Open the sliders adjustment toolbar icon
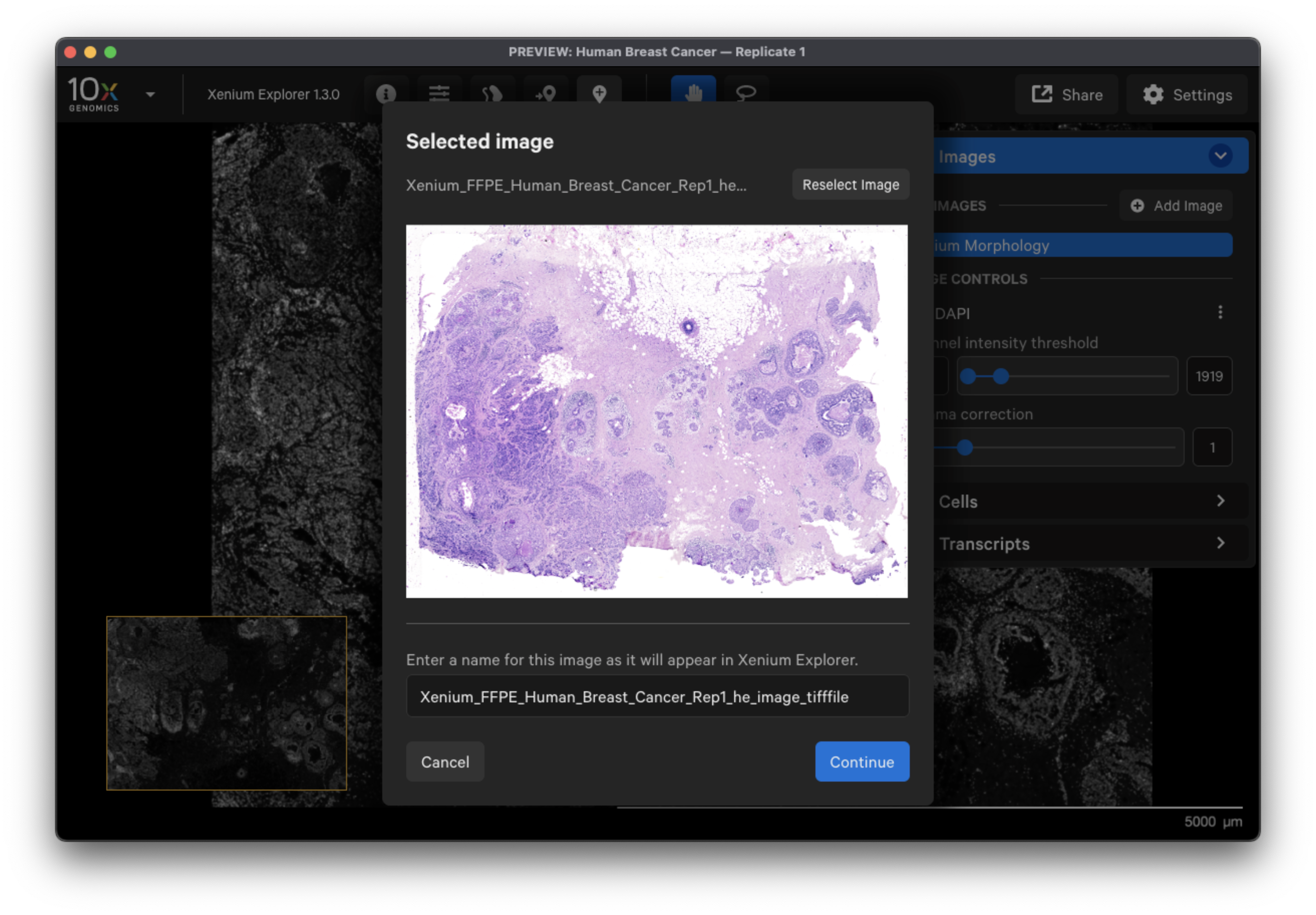Viewport: 1316px width, 915px height. [439, 93]
